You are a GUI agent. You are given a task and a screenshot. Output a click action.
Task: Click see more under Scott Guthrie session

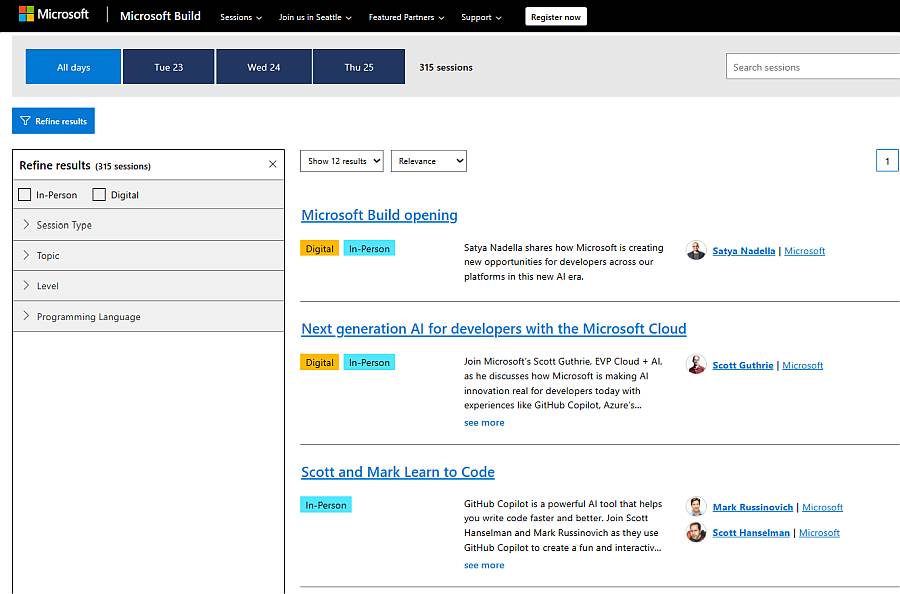pos(484,422)
